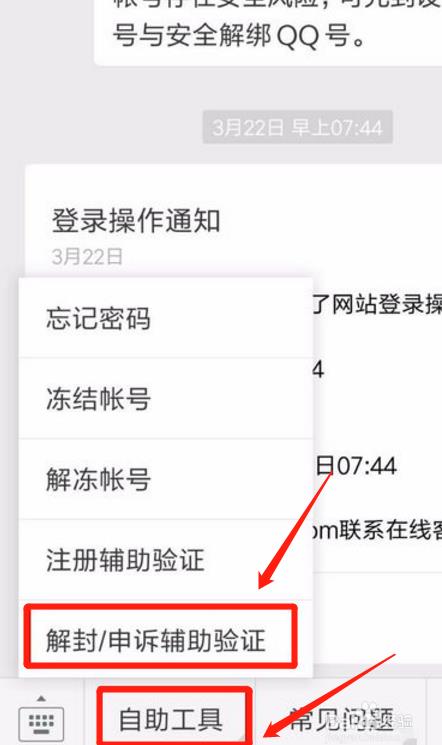
Task: Tap the gray 3月22日 date under notification title
Action: click(87, 257)
